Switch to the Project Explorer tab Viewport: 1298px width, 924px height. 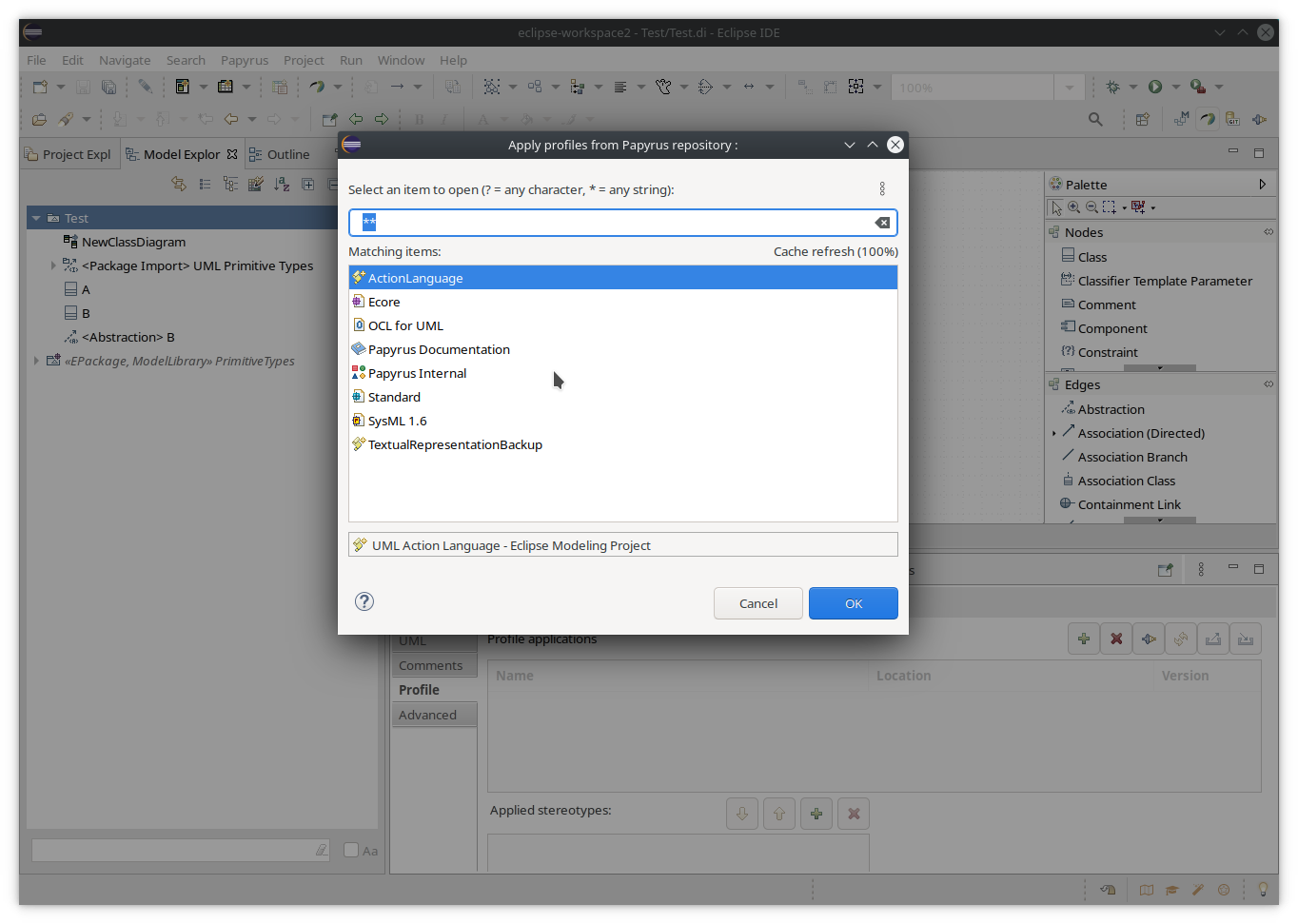pyautogui.click(x=69, y=154)
